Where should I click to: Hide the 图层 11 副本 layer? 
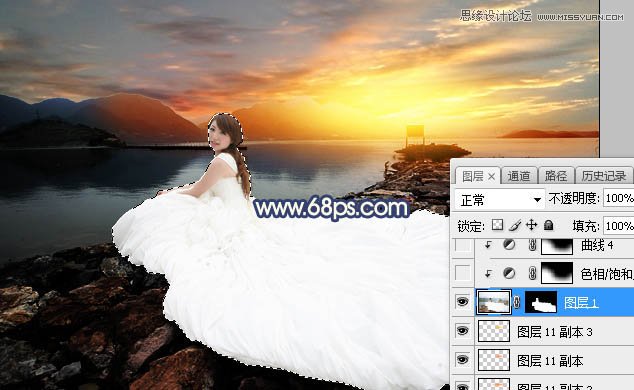(x=463, y=359)
